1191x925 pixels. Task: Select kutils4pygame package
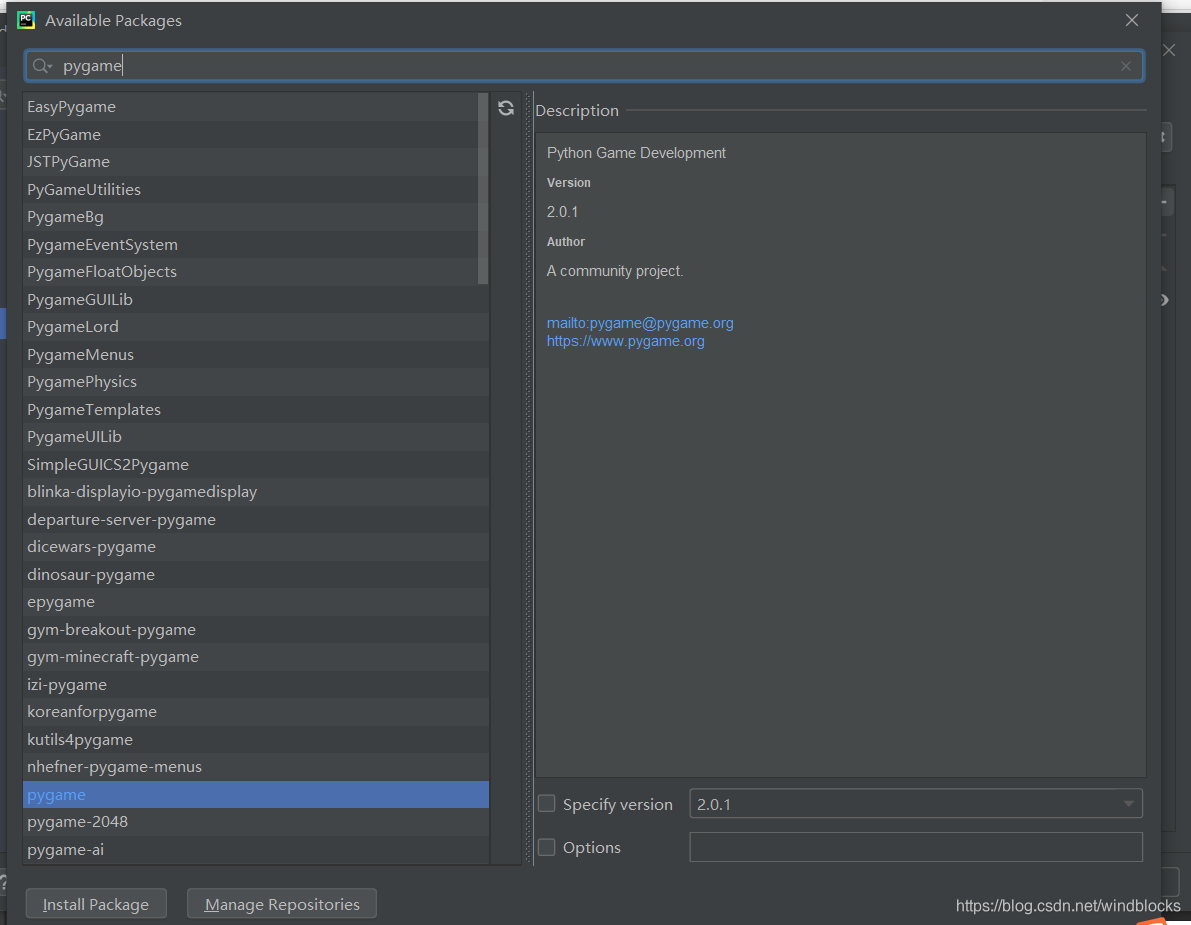(x=256, y=740)
